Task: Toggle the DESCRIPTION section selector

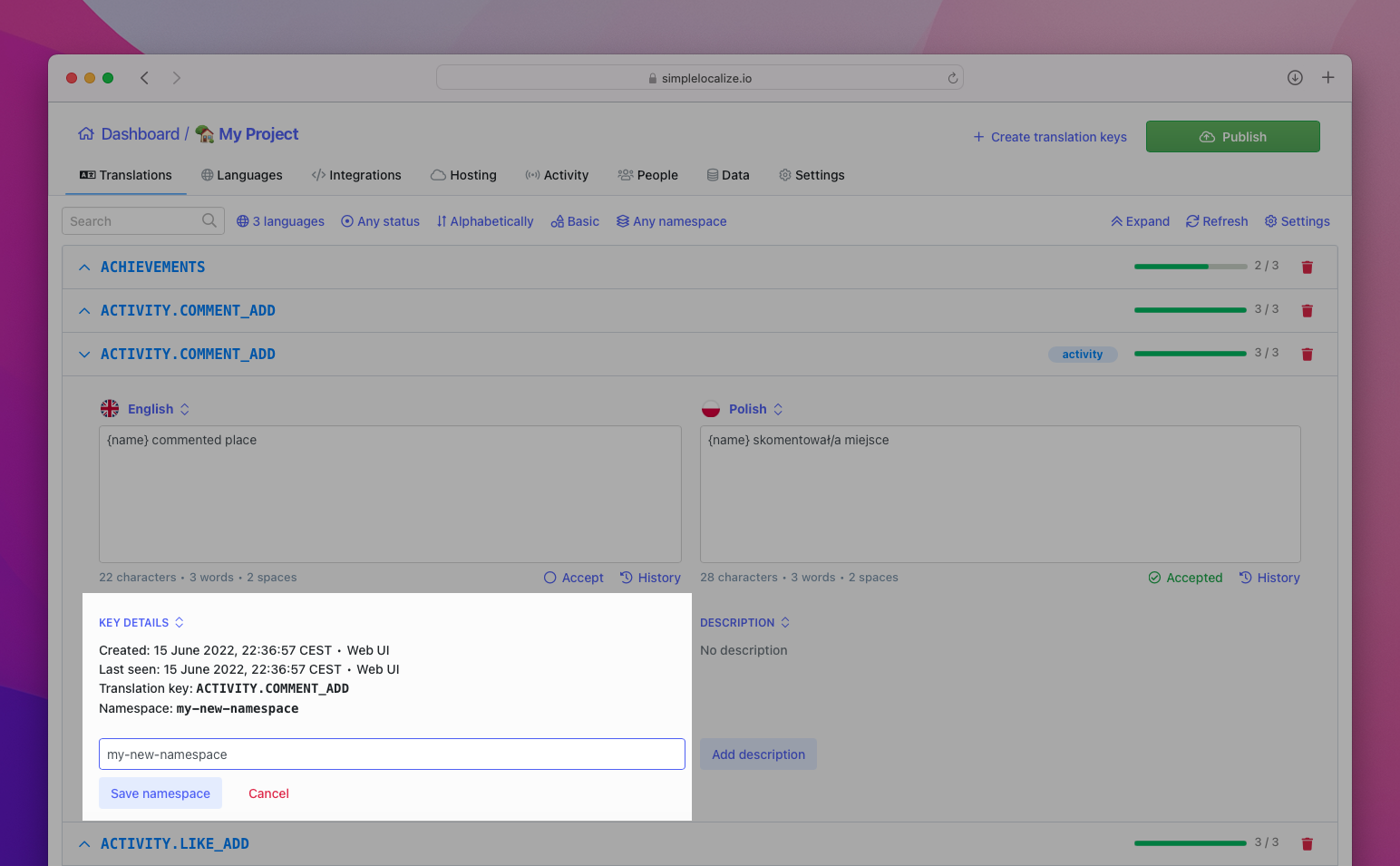Action: (745, 623)
